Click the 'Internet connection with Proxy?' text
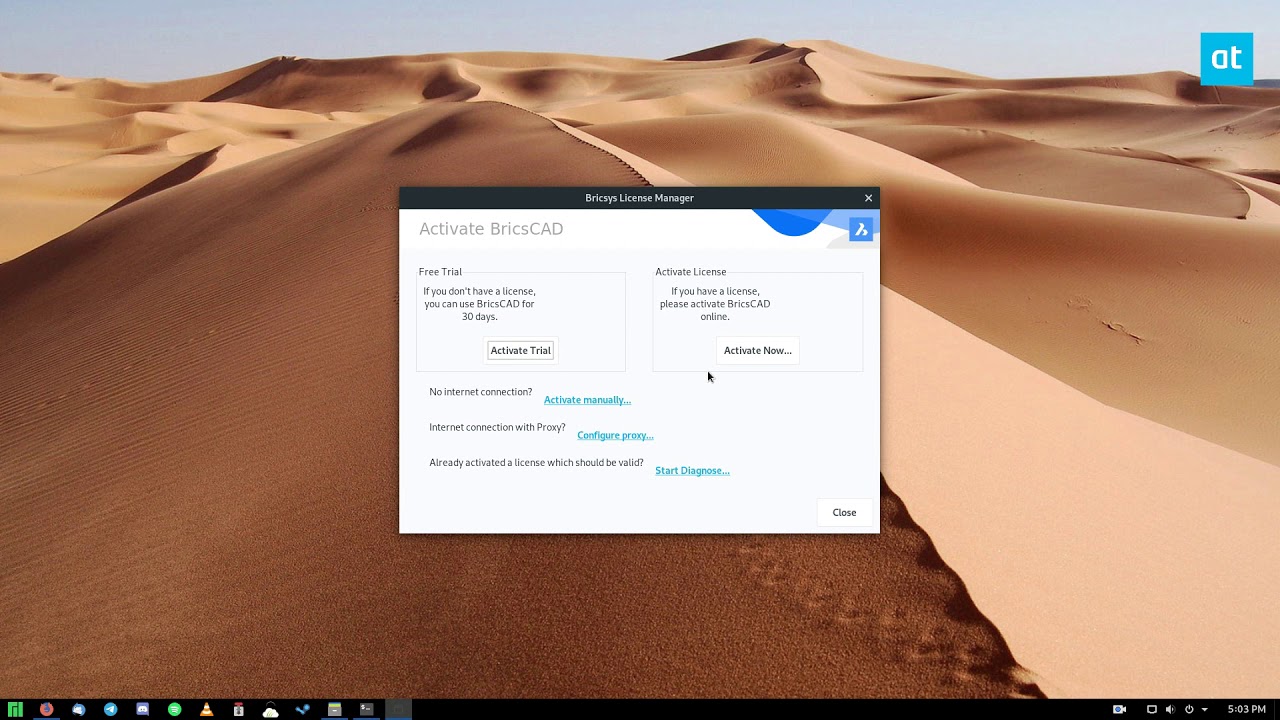Screen dimensions: 1280x720 coord(497,427)
